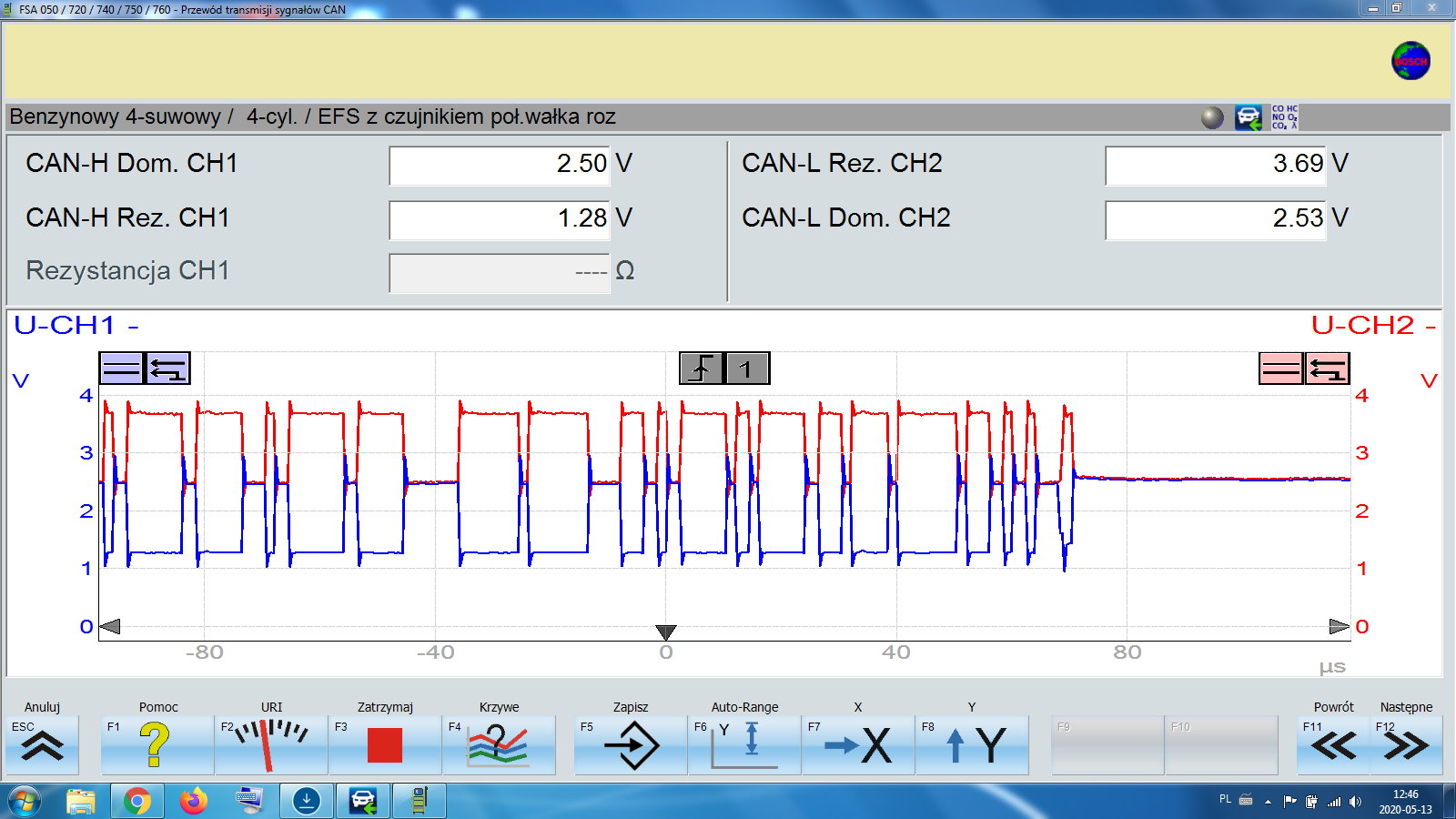Click the CAN-L Dom. CH2 value 2.53
The height and width of the screenshot is (819, 1456).
[x=1216, y=219]
